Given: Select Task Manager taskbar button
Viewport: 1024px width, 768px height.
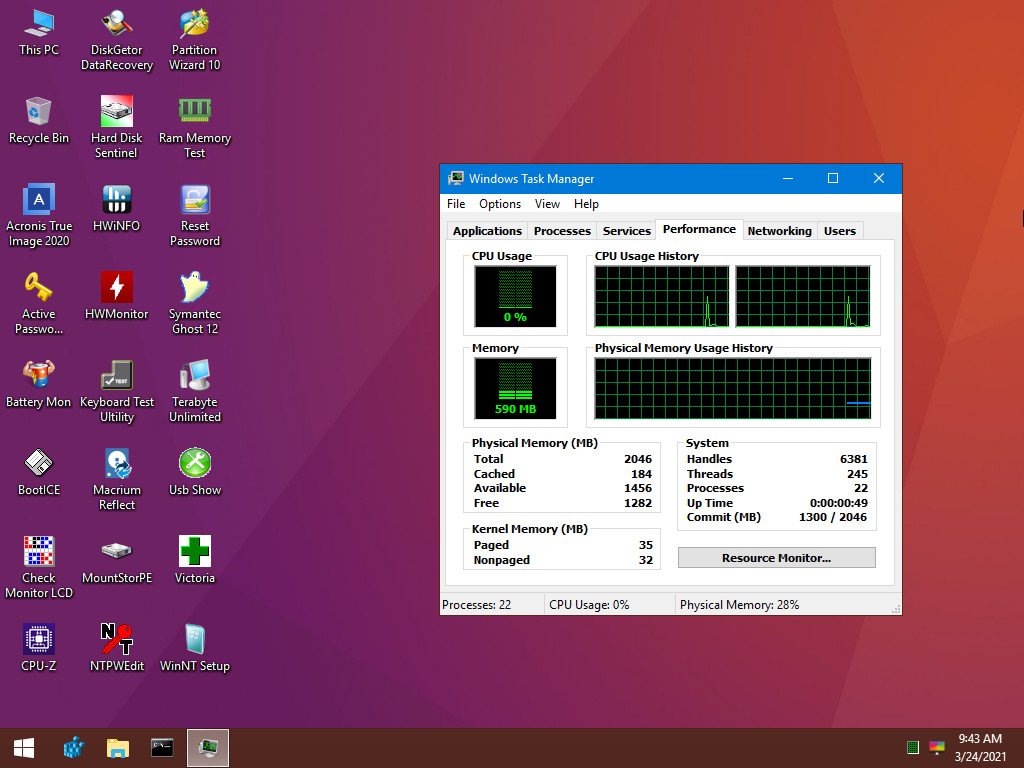Looking at the screenshot, I should pos(208,748).
